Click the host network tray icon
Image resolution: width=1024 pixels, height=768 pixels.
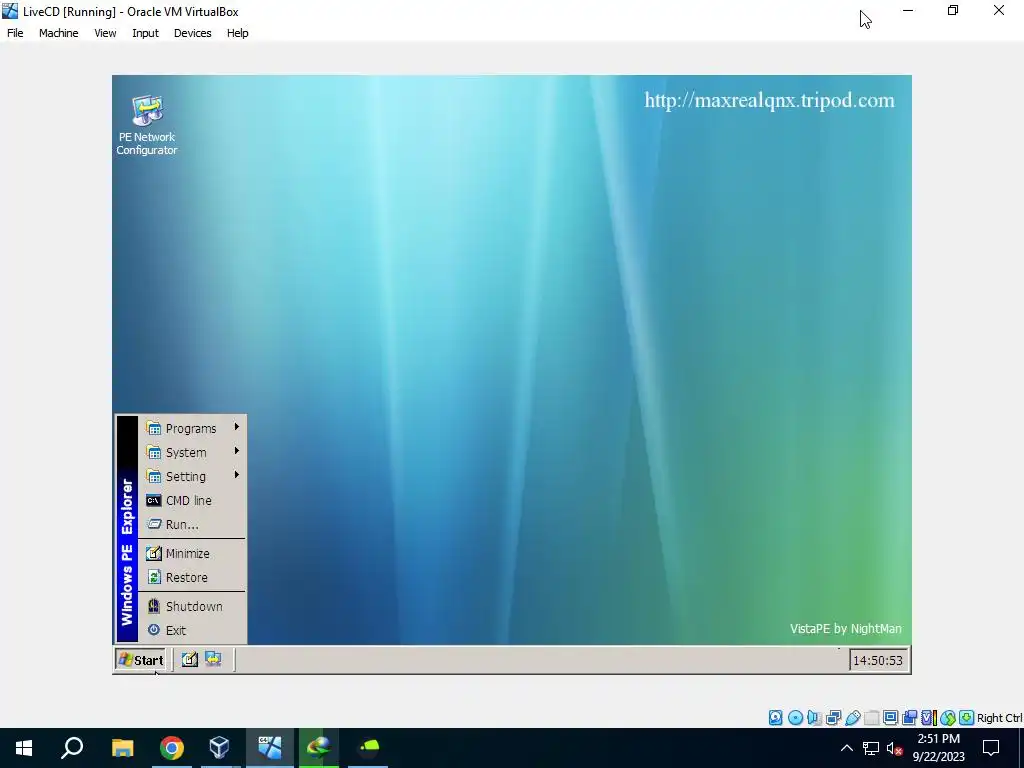click(x=871, y=748)
